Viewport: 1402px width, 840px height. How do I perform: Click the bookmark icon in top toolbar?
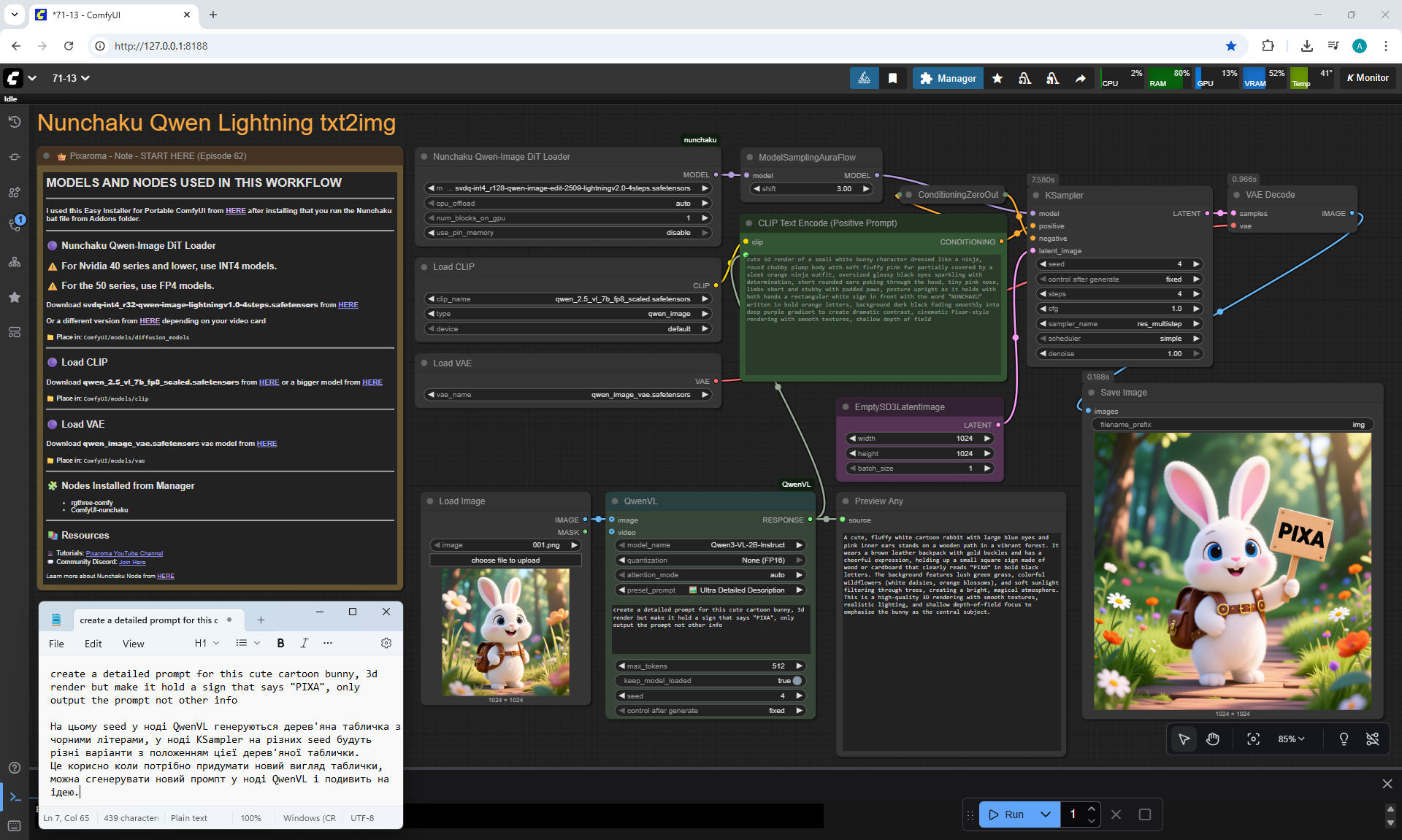892,78
